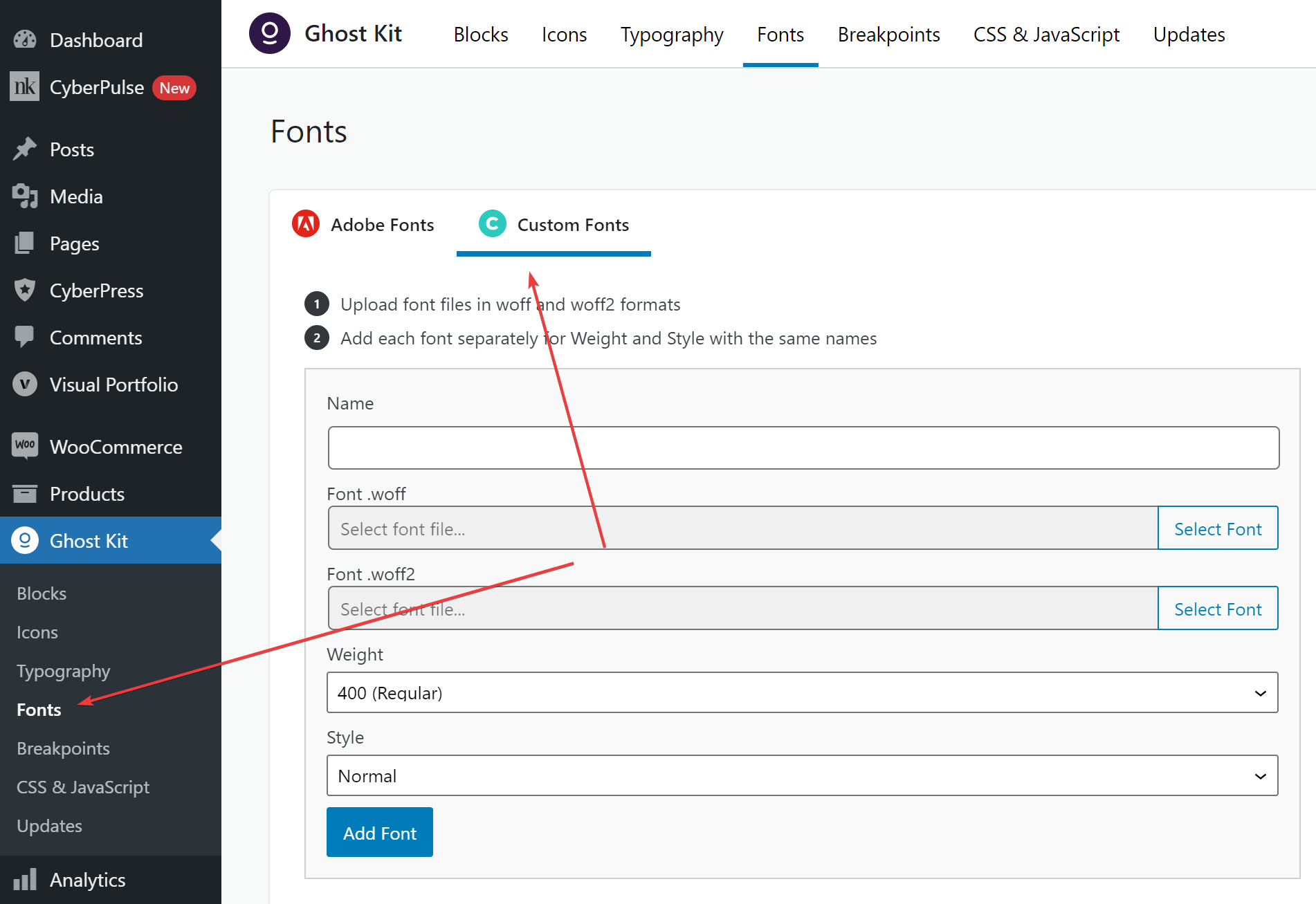
Task: Open the Updates tab in top navigation
Action: click(1189, 35)
